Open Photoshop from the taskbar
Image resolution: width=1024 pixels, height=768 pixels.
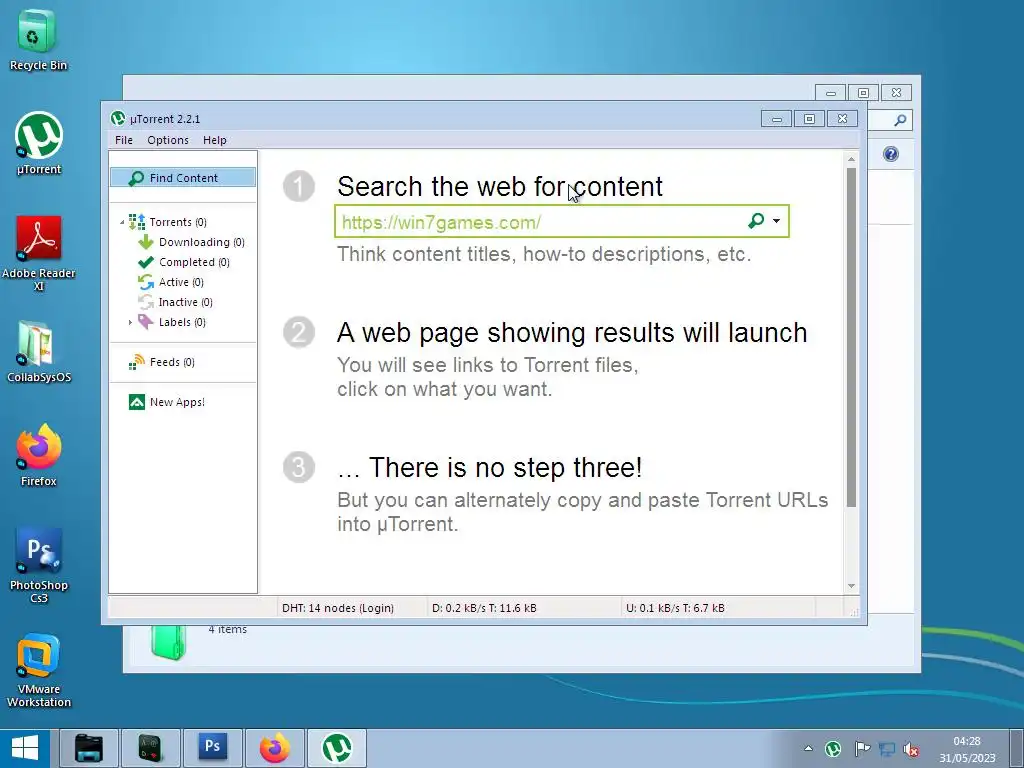(x=212, y=748)
